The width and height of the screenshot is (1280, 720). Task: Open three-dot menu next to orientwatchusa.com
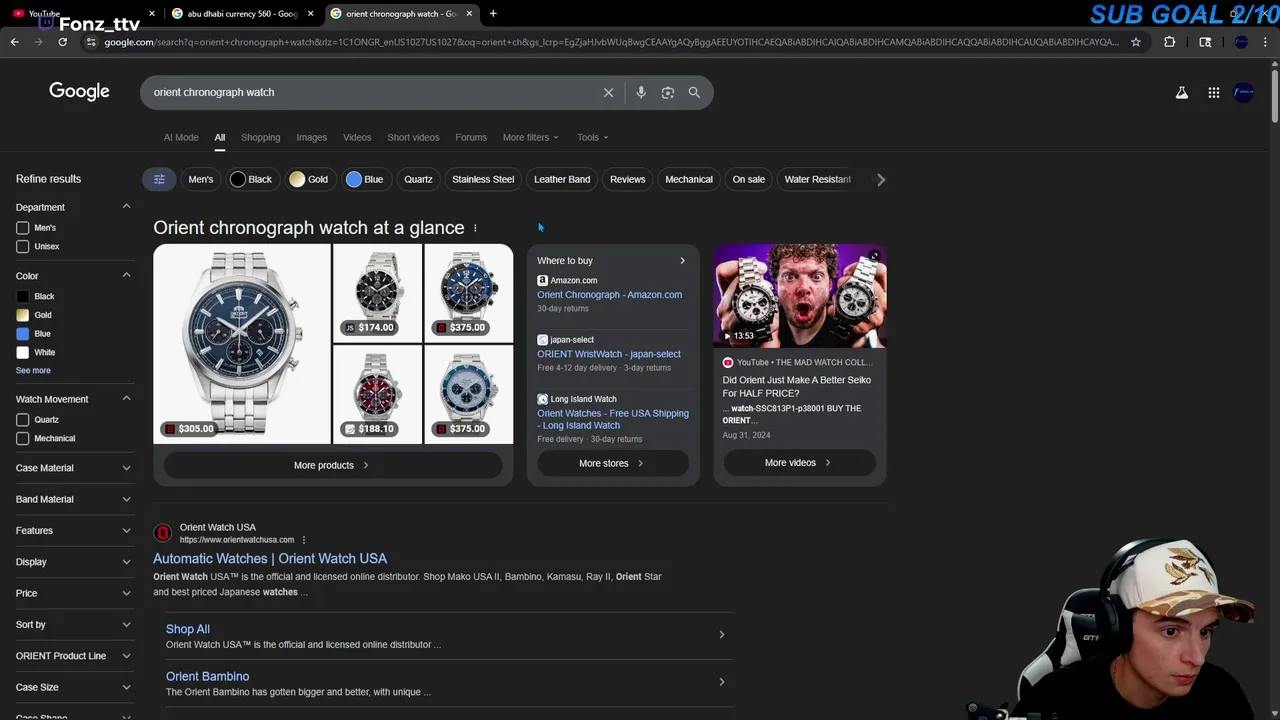tap(304, 540)
